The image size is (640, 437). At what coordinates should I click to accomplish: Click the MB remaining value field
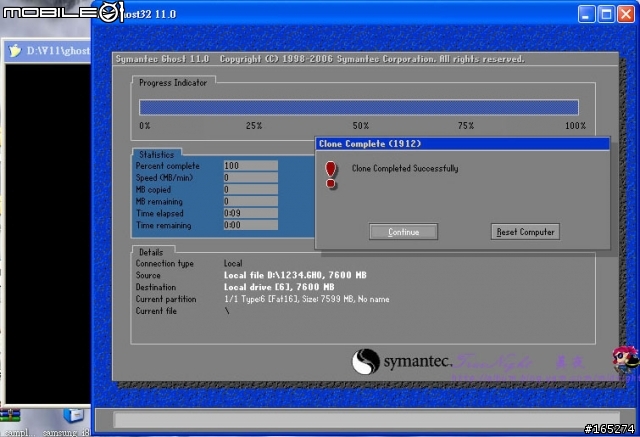point(251,201)
